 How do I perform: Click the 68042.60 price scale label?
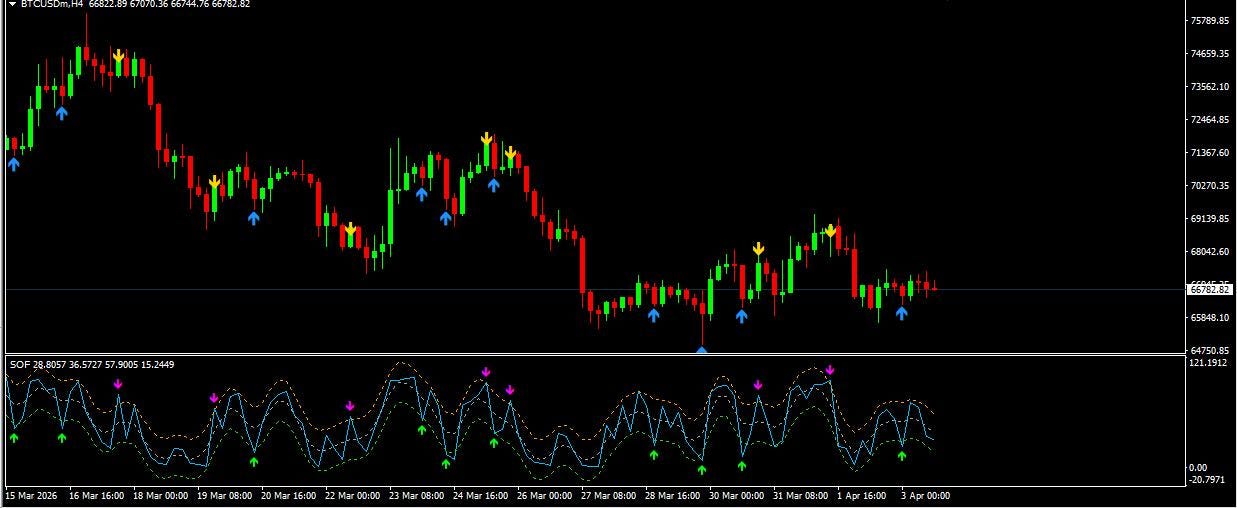(x=1209, y=252)
